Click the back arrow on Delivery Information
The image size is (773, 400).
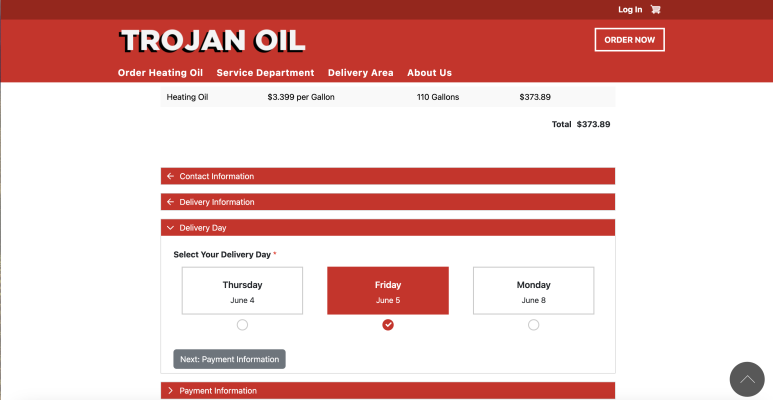click(x=170, y=202)
